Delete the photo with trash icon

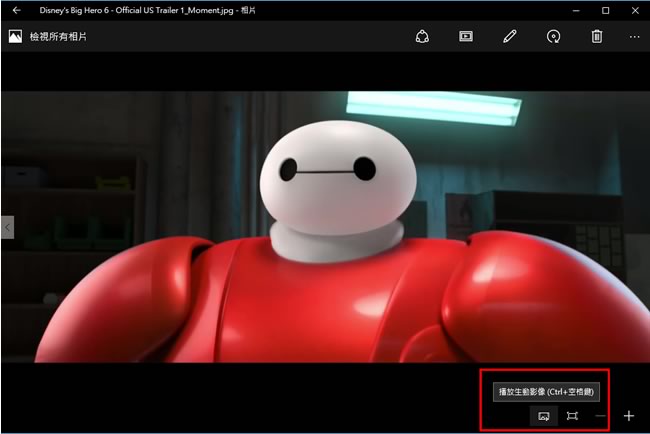click(597, 36)
